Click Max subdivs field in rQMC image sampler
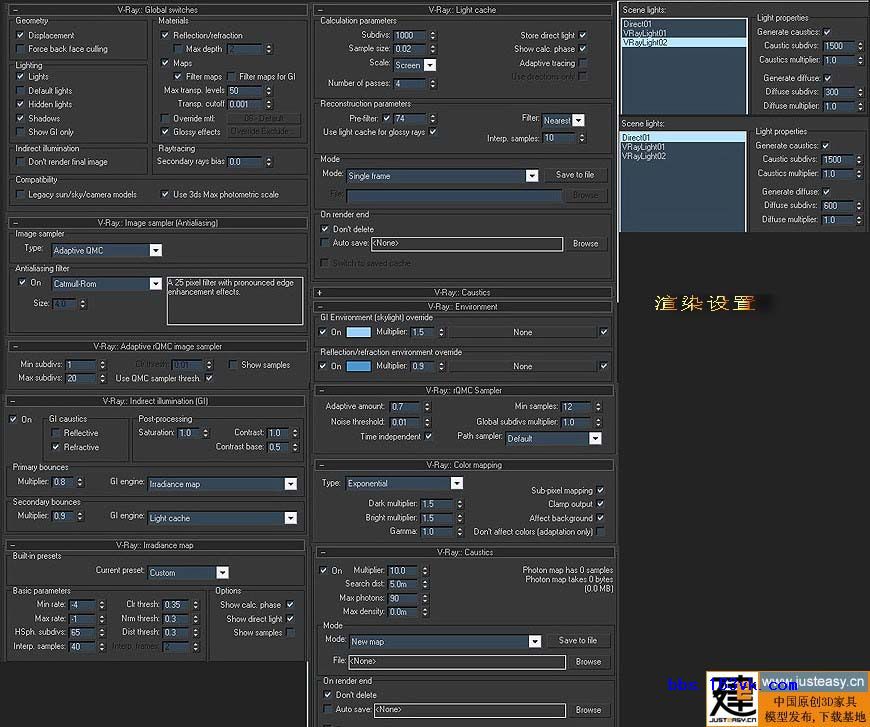Image resolution: width=870 pixels, height=727 pixels. 81,378
